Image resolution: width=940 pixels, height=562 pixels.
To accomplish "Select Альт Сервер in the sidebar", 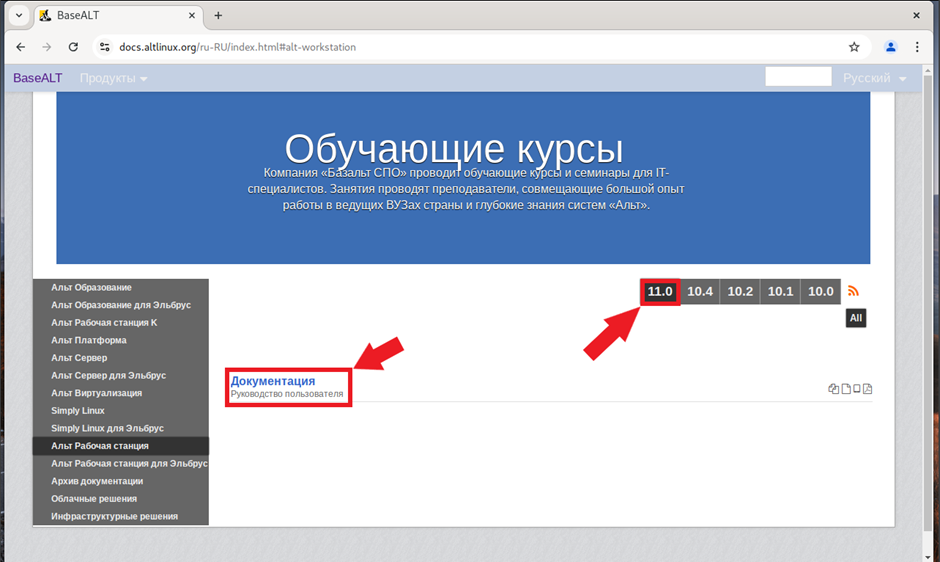I will [x=79, y=358].
